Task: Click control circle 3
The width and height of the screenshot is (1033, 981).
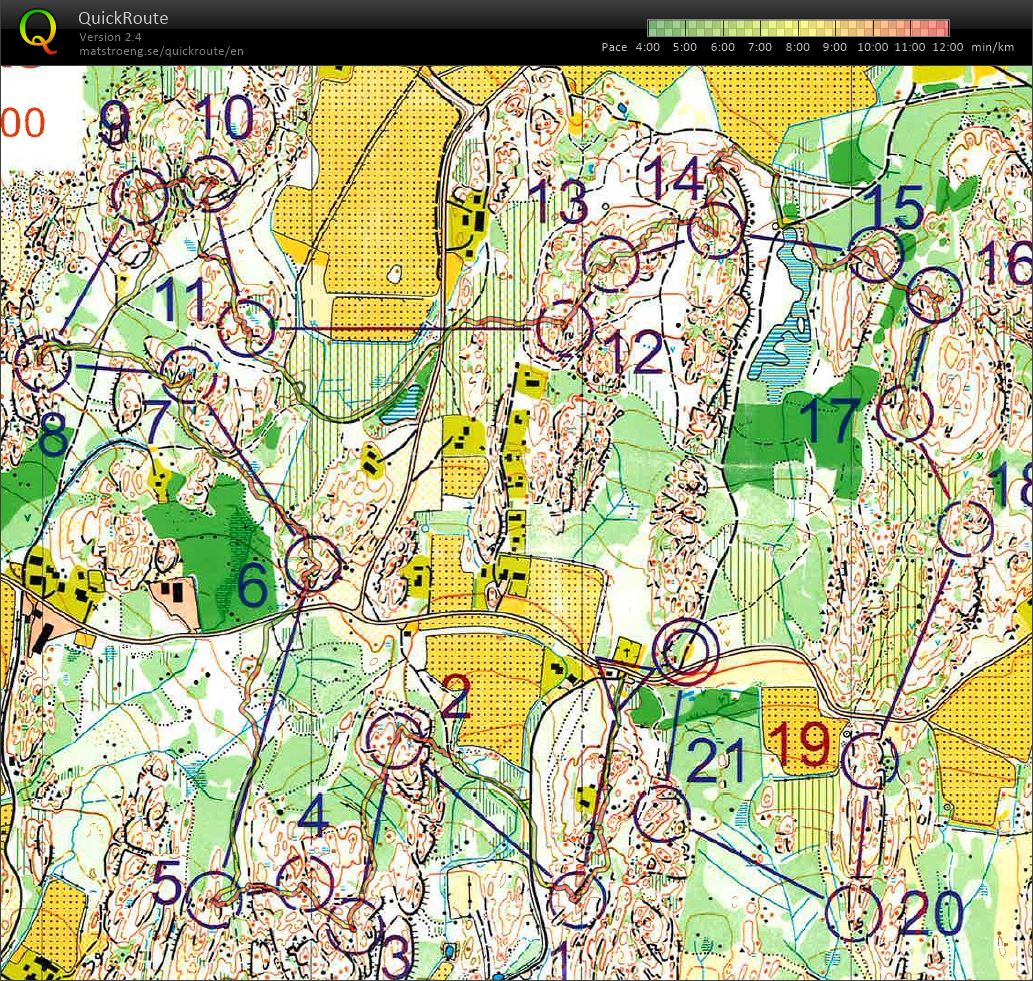Action: tap(354, 924)
